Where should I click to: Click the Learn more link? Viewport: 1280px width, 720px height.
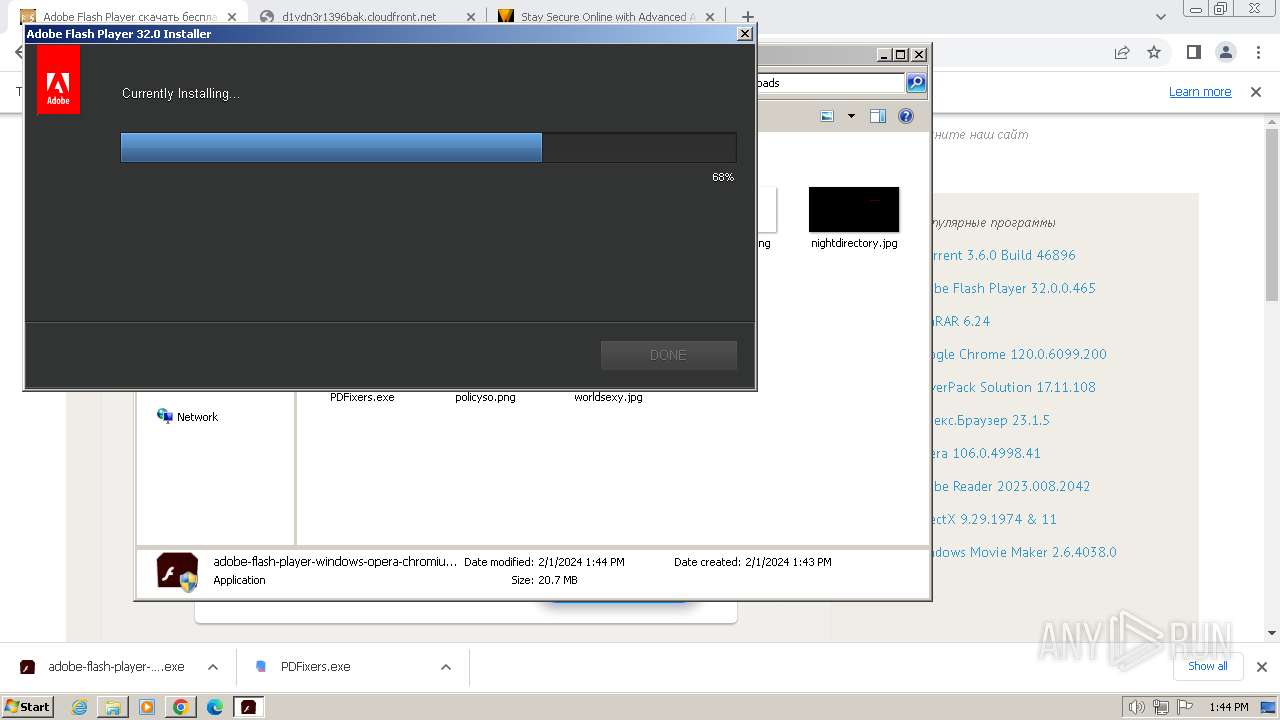click(1200, 92)
